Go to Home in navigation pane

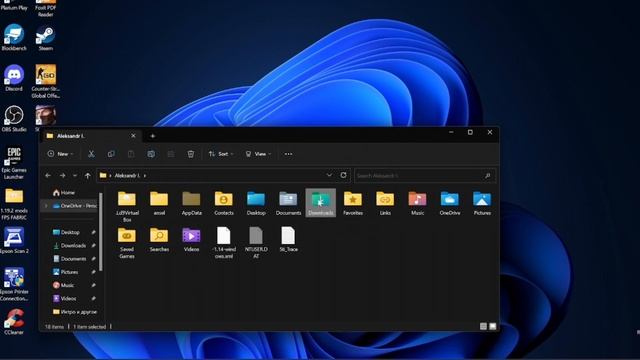point(64,193)
